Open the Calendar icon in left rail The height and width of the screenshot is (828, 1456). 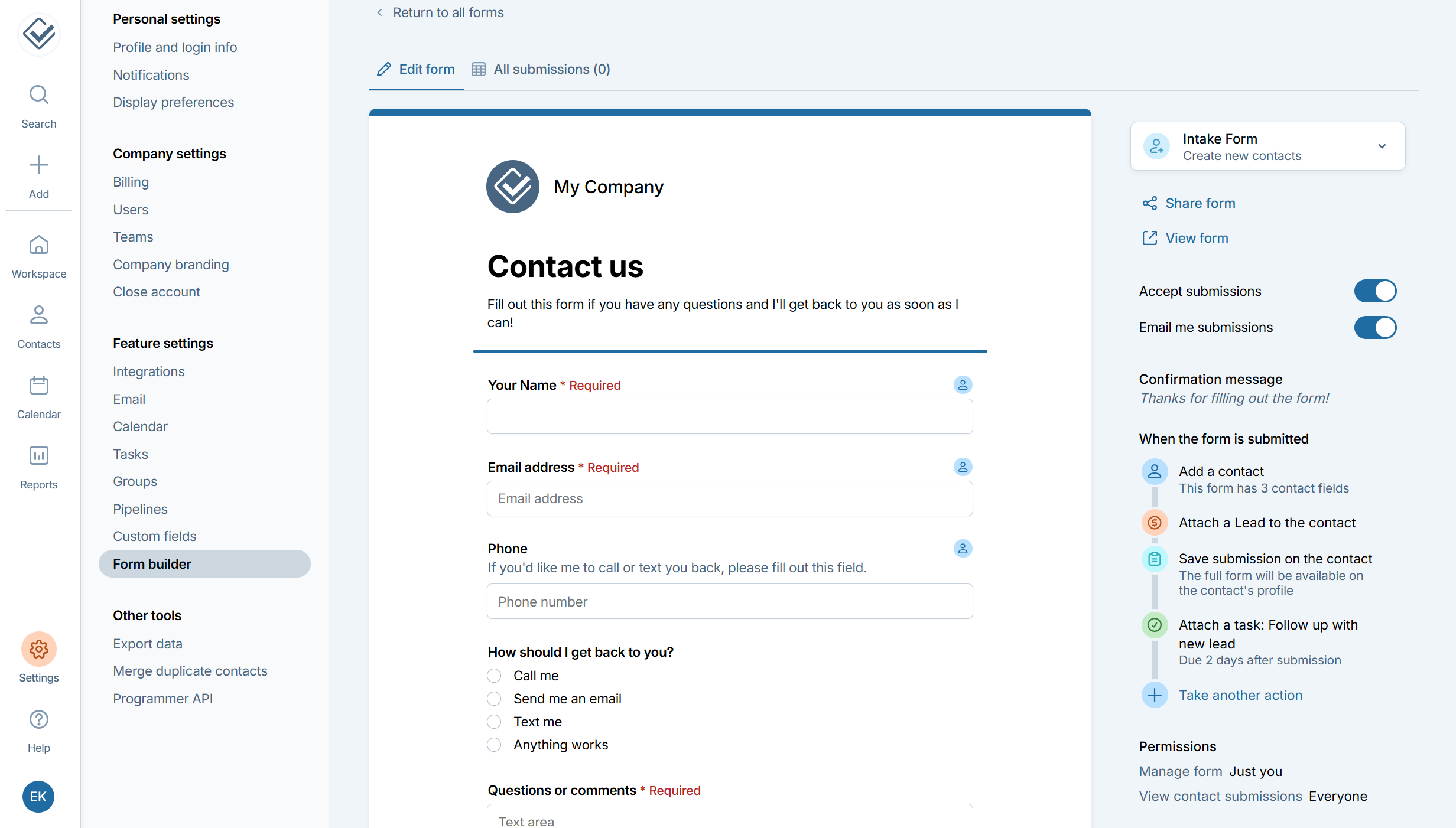39,386
